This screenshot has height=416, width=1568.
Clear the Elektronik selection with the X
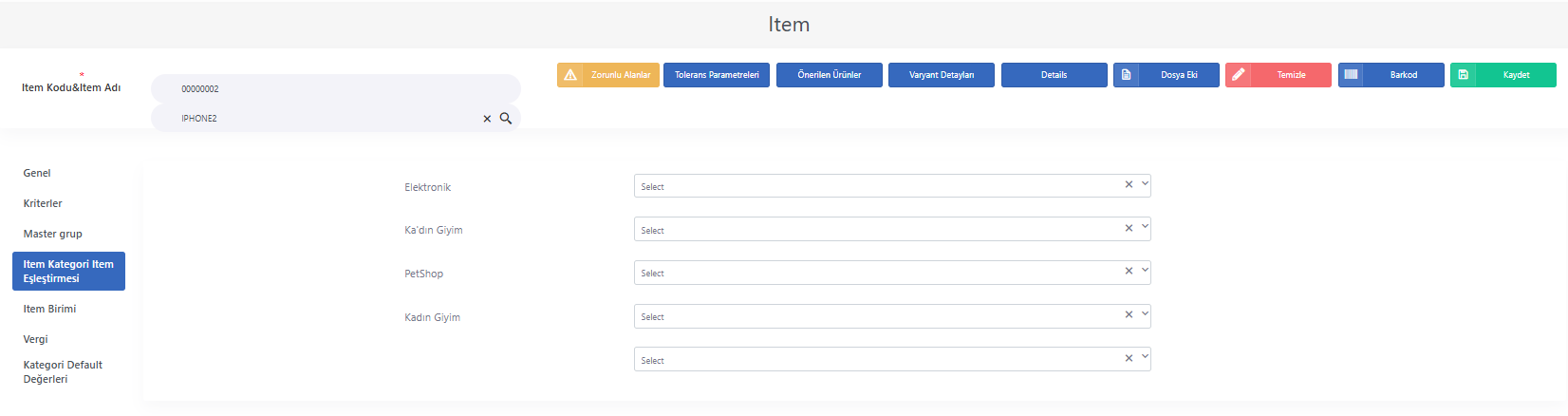[1129, 184]
